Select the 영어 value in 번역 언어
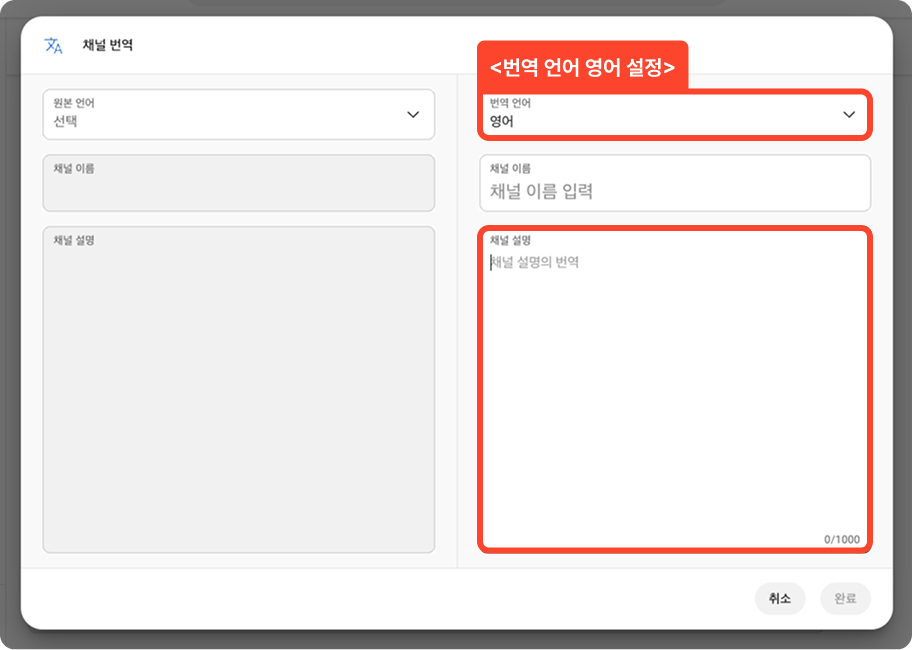 point(501,121)
